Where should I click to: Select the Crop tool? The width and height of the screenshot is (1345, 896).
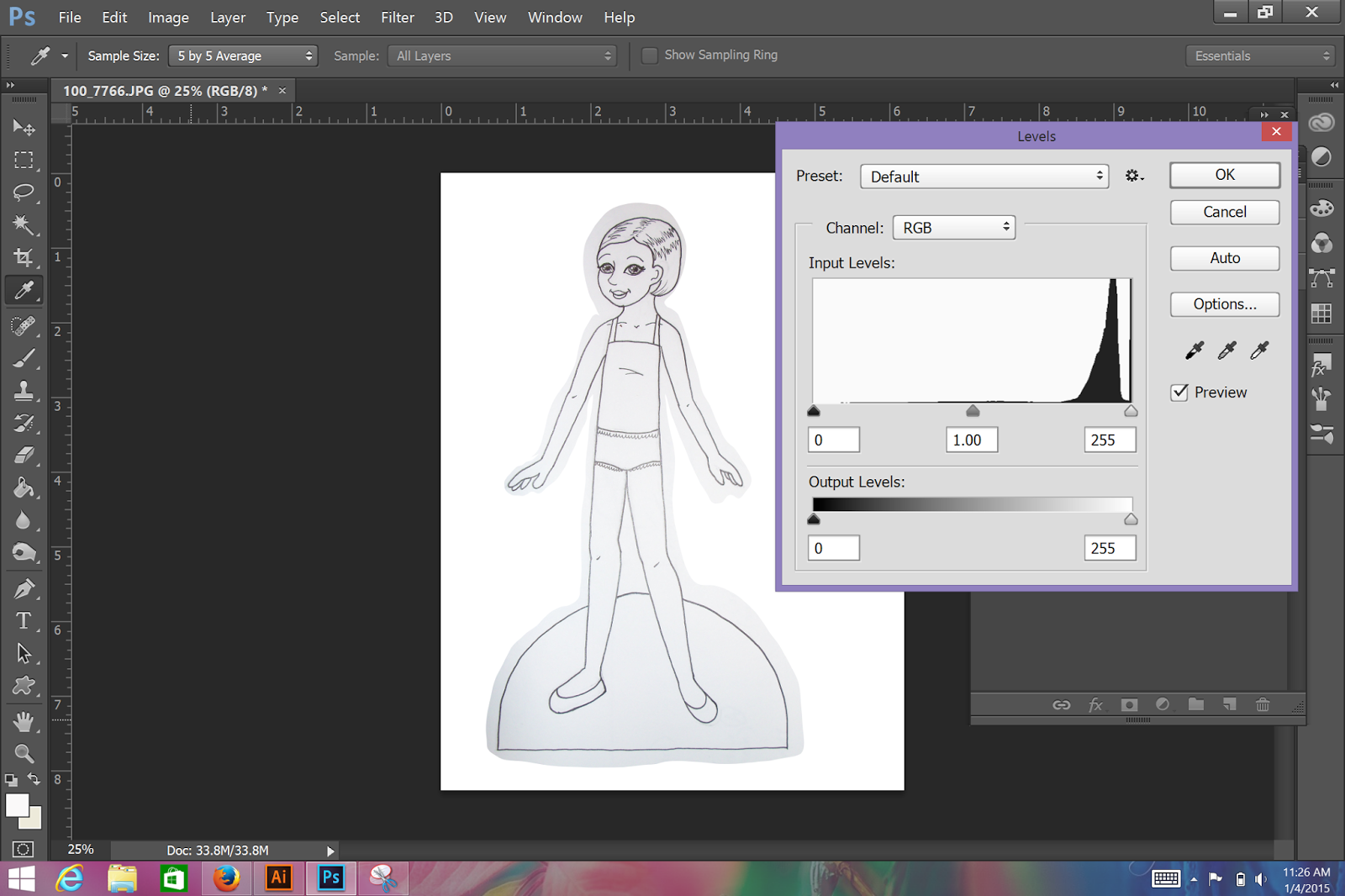24,257
